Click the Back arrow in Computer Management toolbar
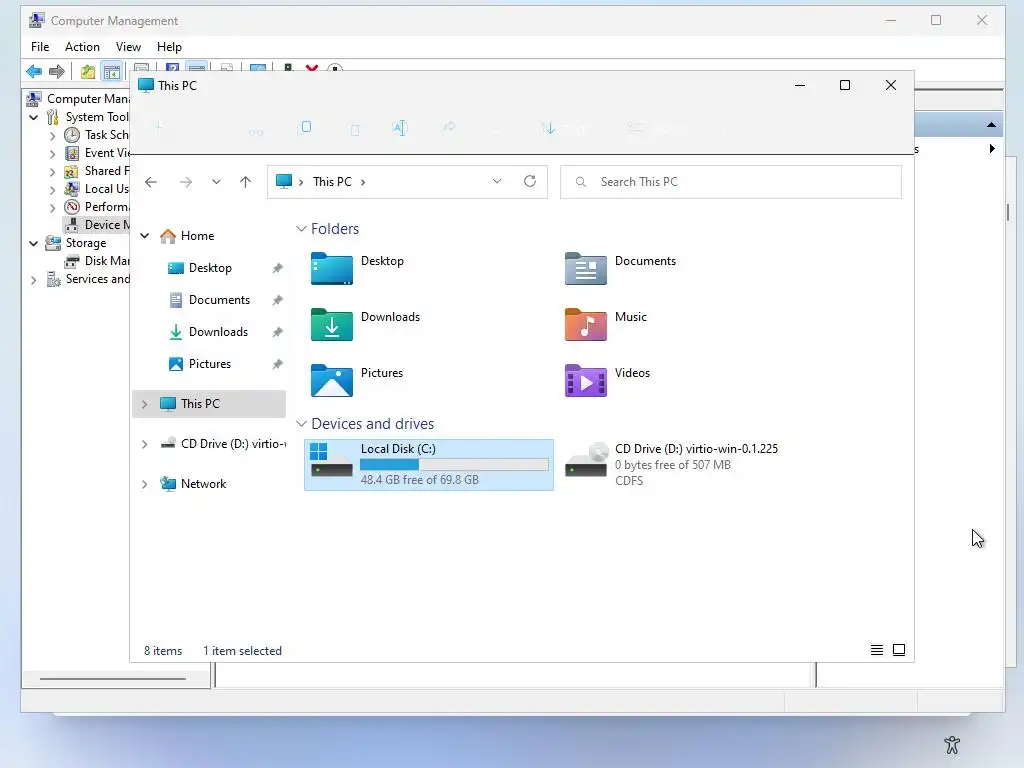Viewport: 1024px width, 768px height. [34, 71]
